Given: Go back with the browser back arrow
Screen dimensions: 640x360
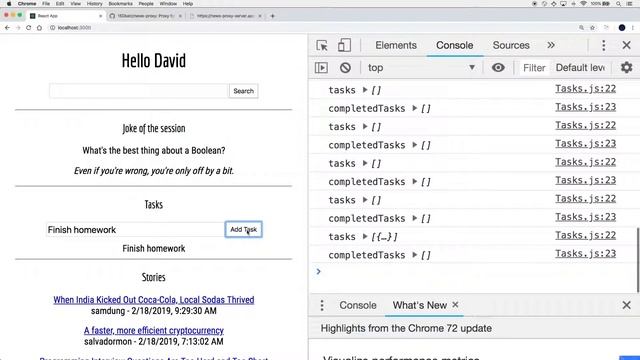Looking at the screenshot, I should click(7, 28).
